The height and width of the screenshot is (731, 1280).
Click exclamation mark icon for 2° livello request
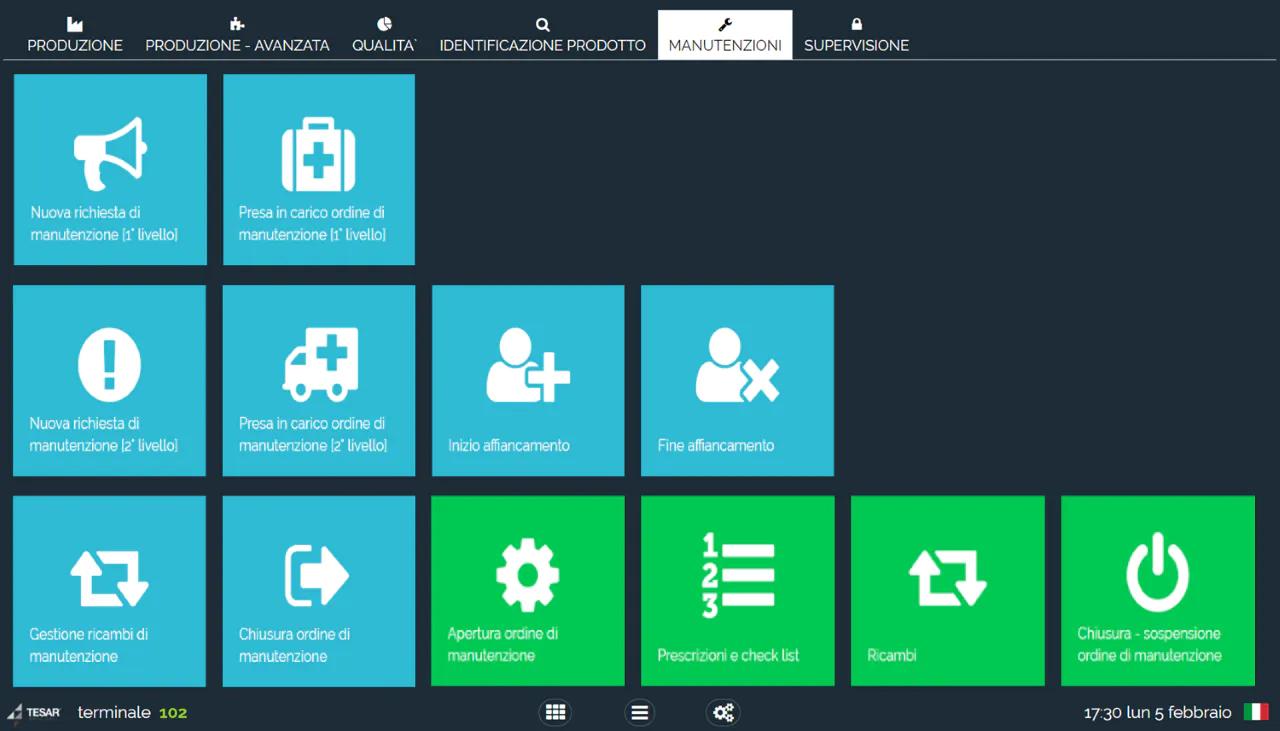(110, 365)
